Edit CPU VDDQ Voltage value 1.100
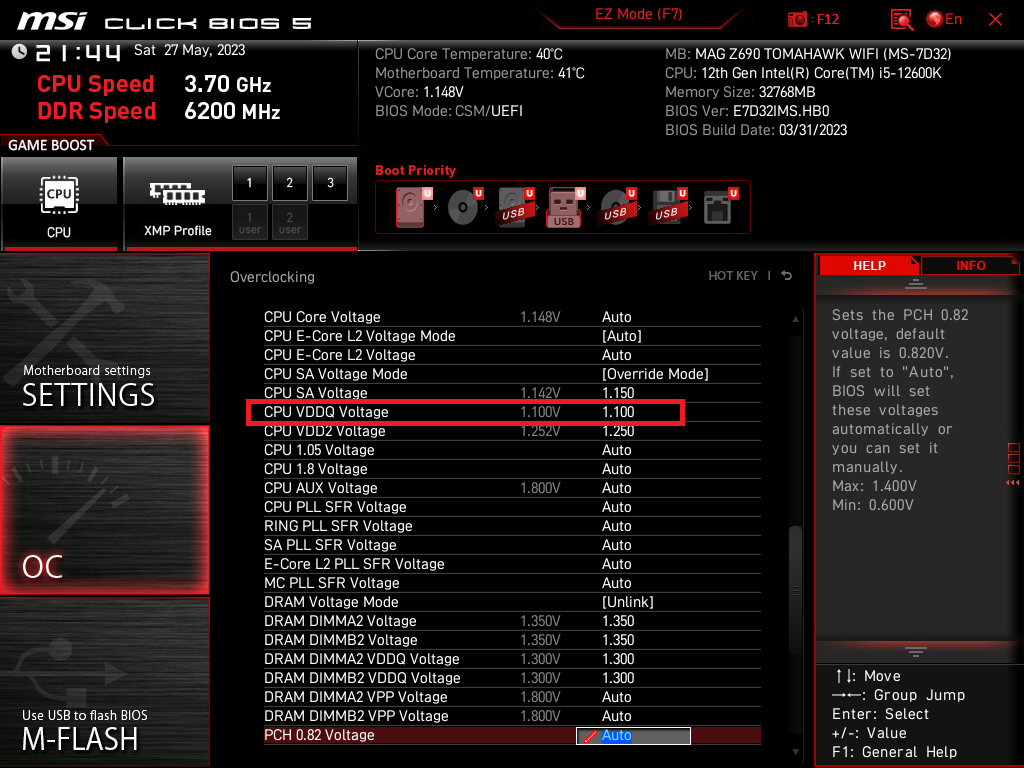This screenshot has width=1024, height=768. click(x=618, y=412)
